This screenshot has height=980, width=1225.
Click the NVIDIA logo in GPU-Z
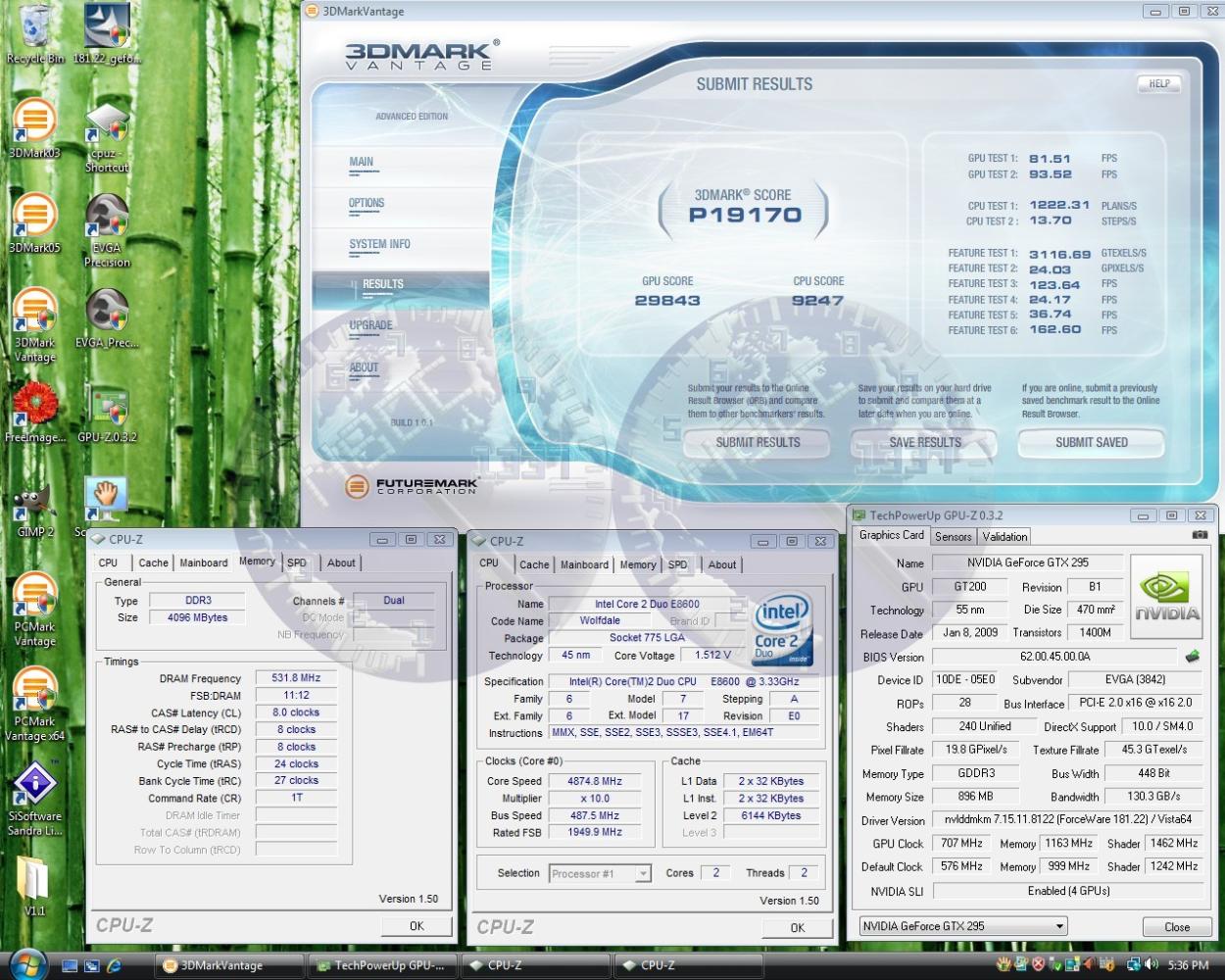click(x=1166, y=598)
